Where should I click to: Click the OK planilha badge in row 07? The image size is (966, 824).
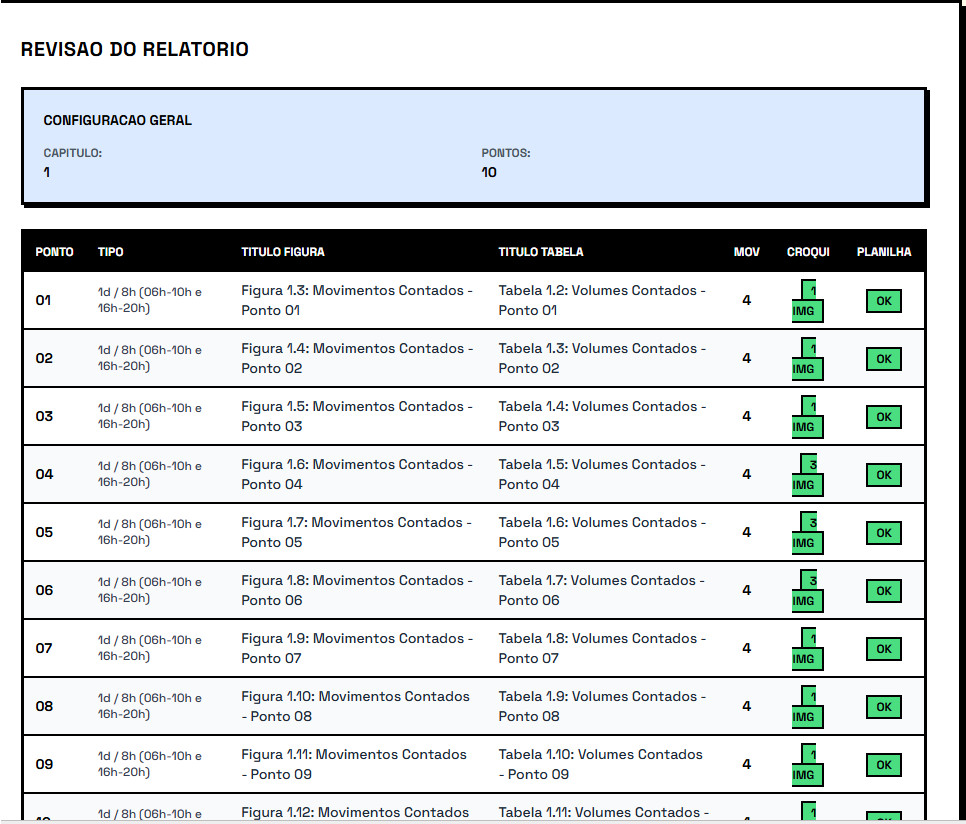coord(883,648)
